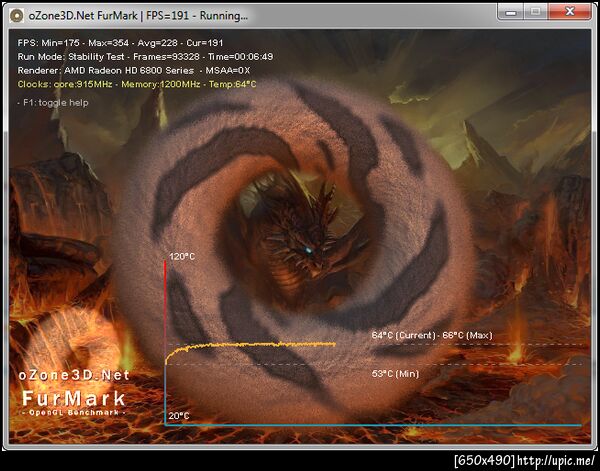Click the 'Clocks: core:915MHz' line

137,84
